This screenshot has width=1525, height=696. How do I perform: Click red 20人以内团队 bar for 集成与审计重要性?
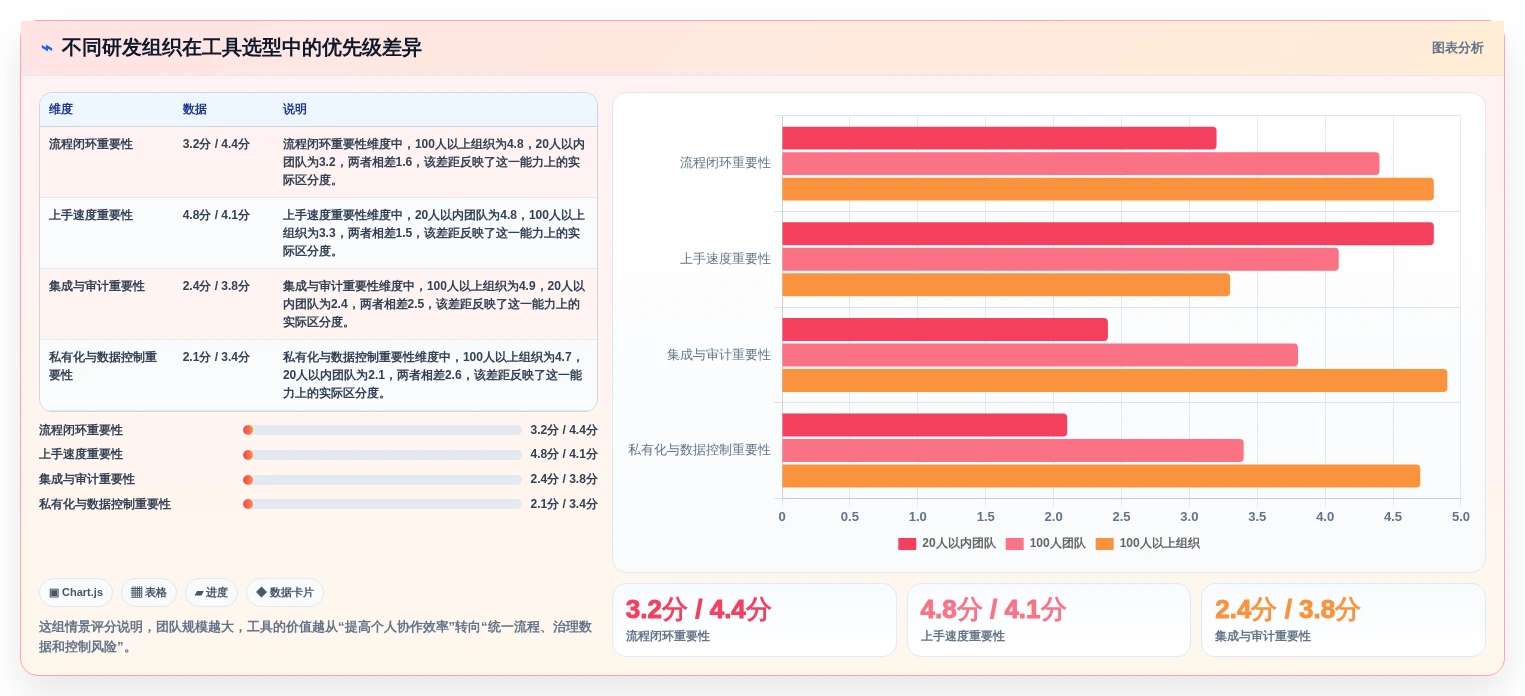point(945,329)
